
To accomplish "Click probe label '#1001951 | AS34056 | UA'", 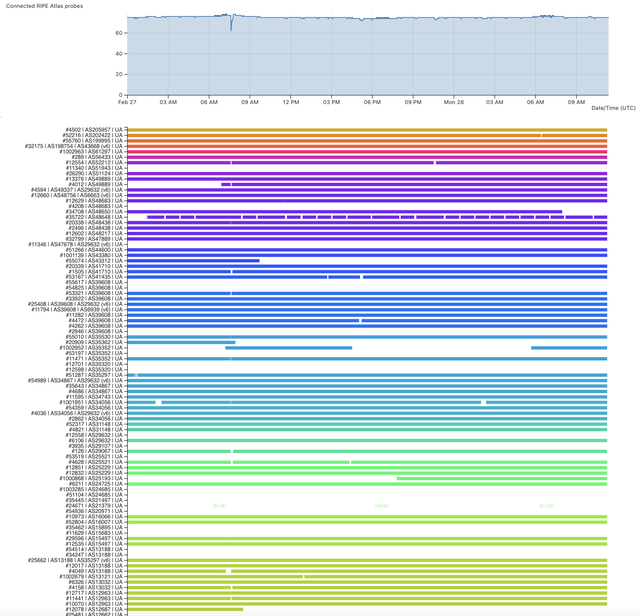I will 91,402.
